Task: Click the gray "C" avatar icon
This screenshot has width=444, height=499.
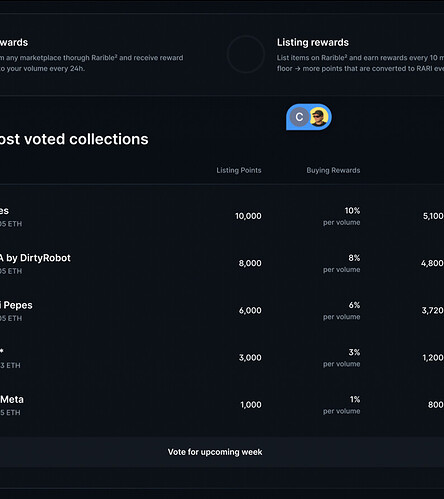Action: pyautogui.click(x=299, y=117)
